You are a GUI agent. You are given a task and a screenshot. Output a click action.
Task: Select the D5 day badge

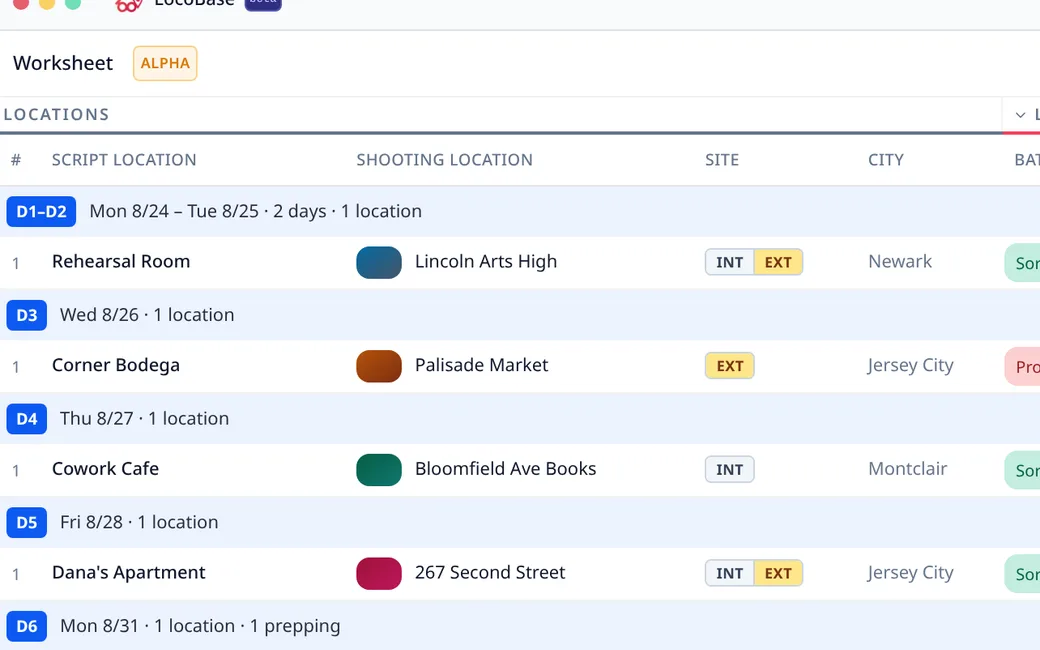(27, 523)
